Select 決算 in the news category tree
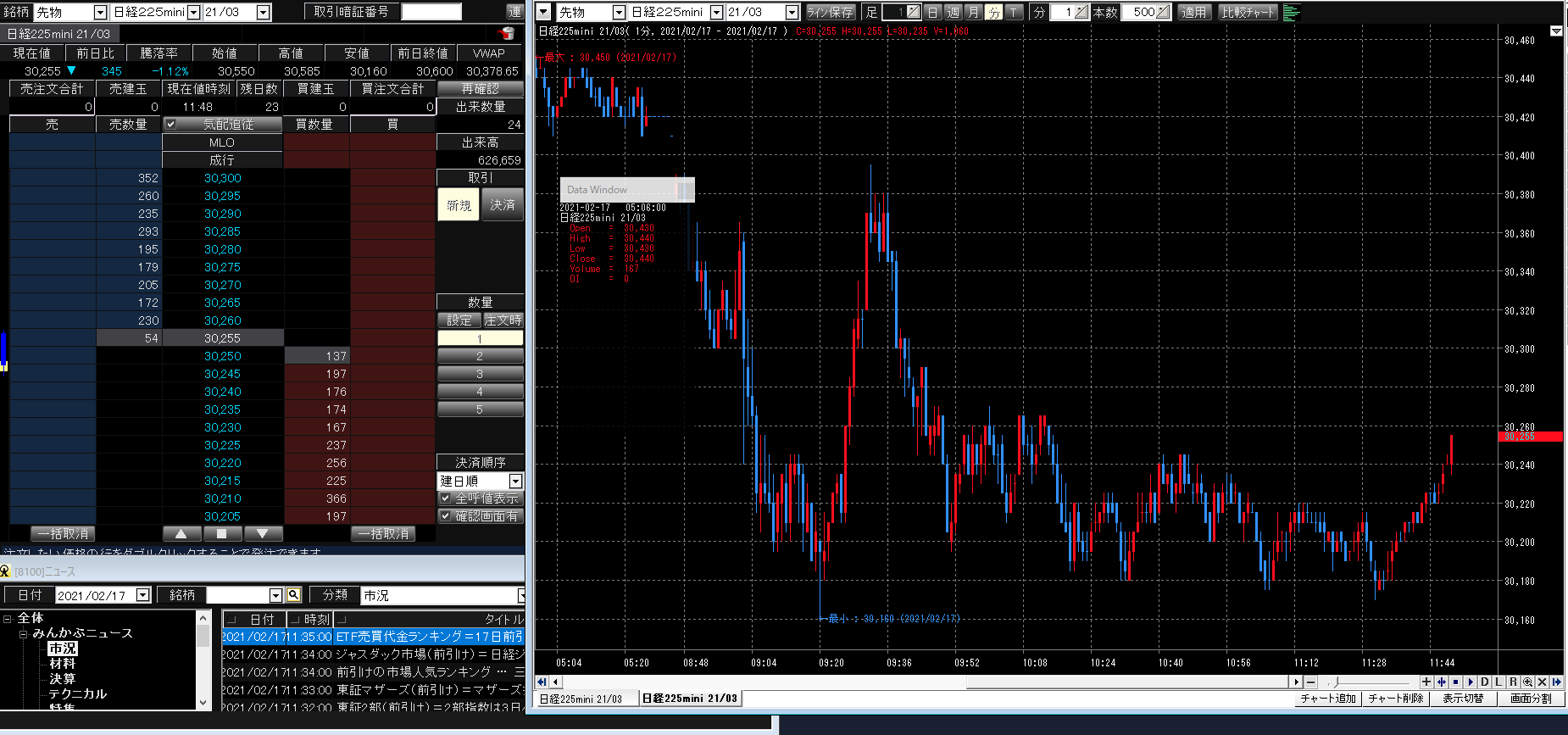The height and width of the screenshot is (735, 1568). (x=62, y=678)
